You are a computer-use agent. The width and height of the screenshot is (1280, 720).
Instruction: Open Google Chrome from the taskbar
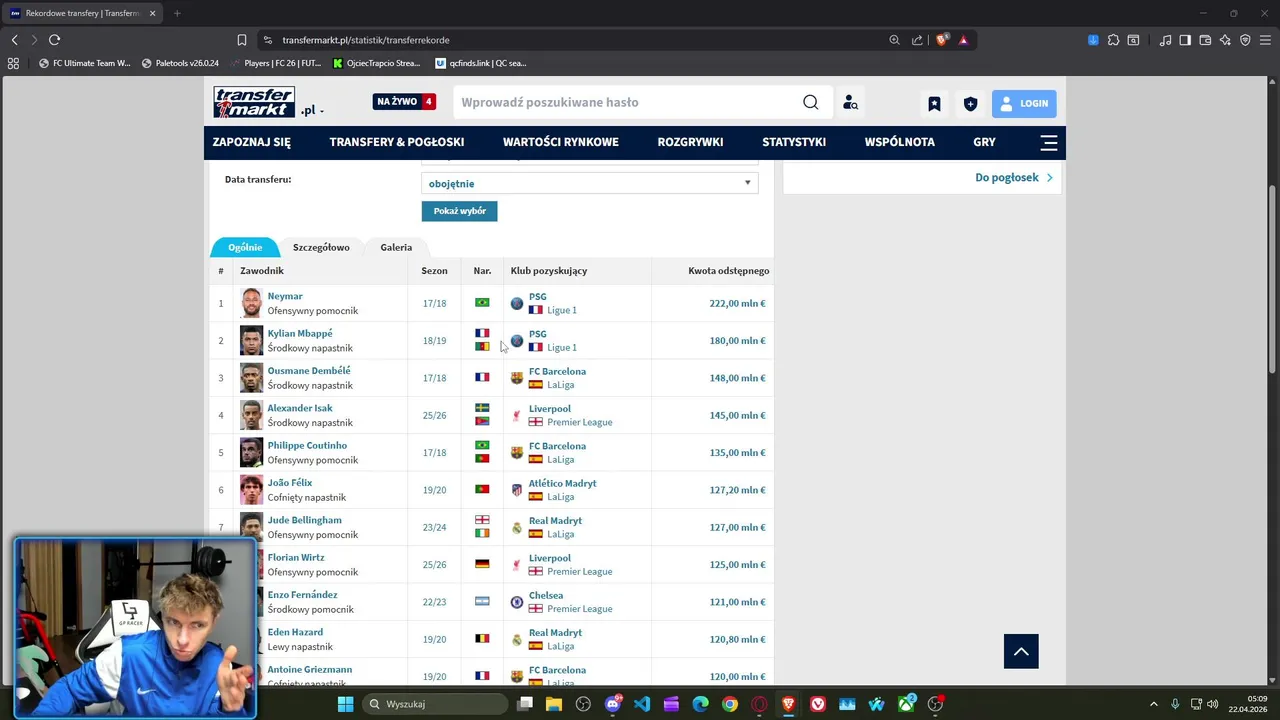coord(730,704)
